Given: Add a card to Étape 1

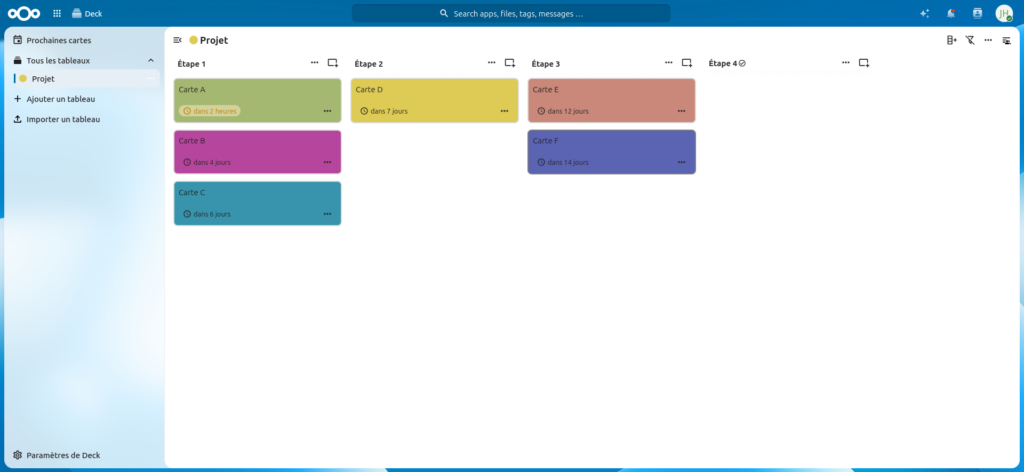Looking at the screenshot, I should pyautogui.click(x=333, y=63).
